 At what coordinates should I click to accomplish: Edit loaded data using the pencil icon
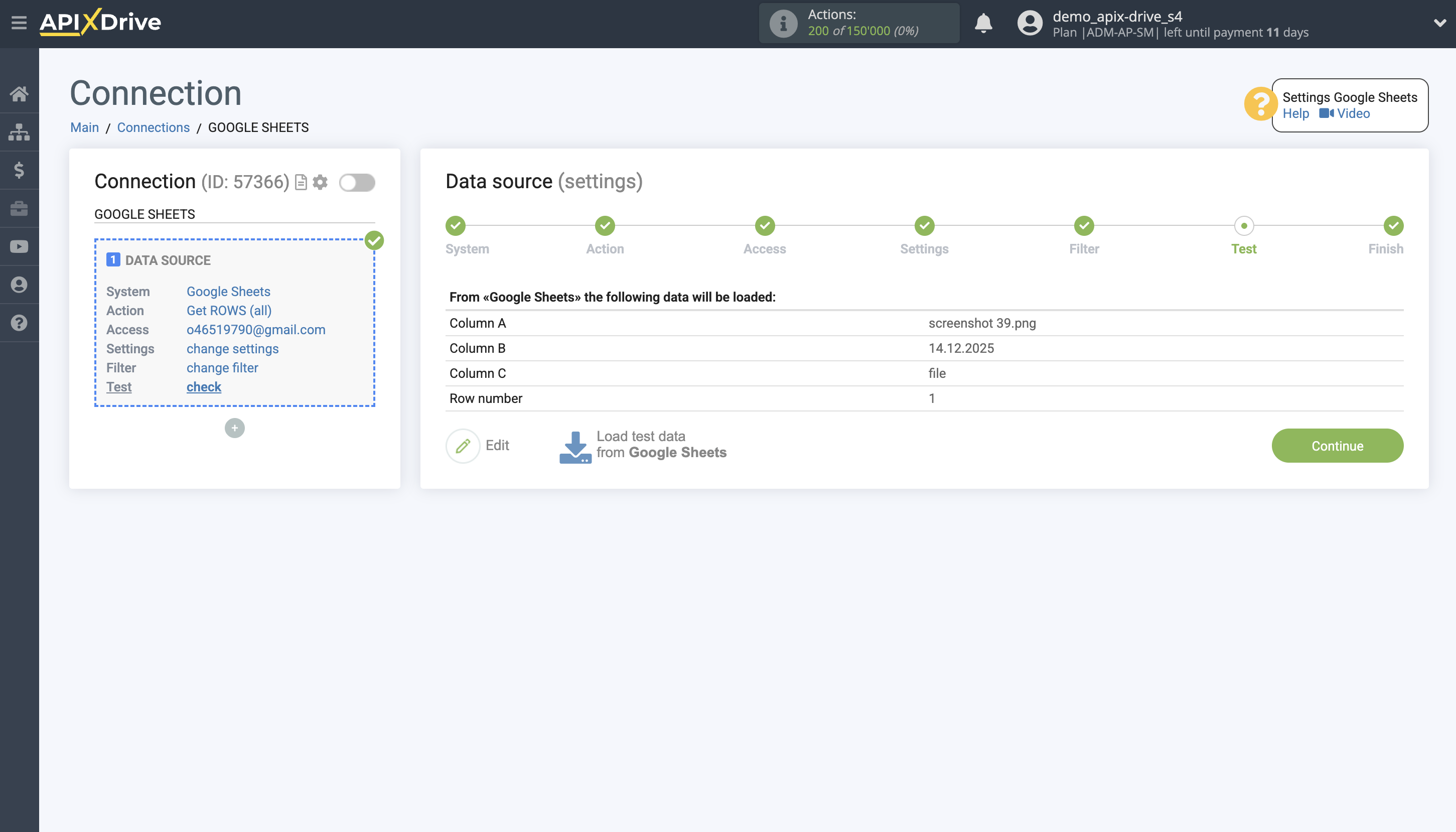coord(463,445)
